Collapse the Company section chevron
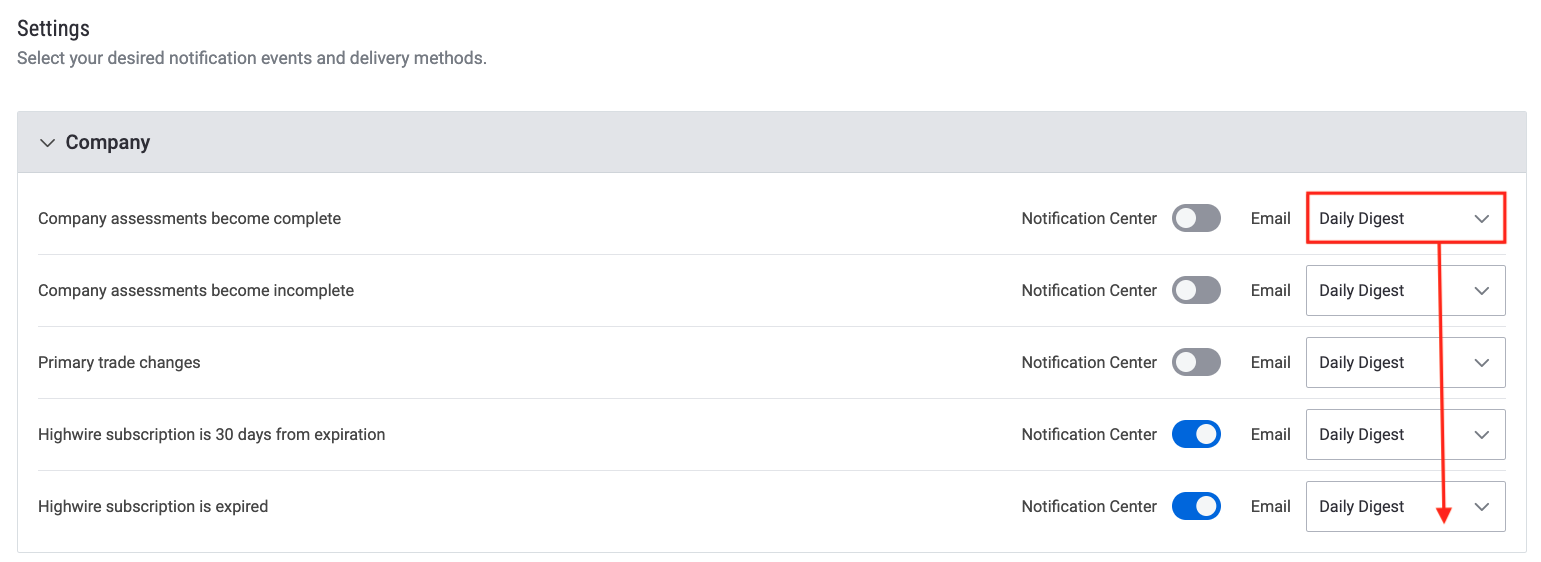Viewport: 1541px width, 562px height. coord(46,143)
